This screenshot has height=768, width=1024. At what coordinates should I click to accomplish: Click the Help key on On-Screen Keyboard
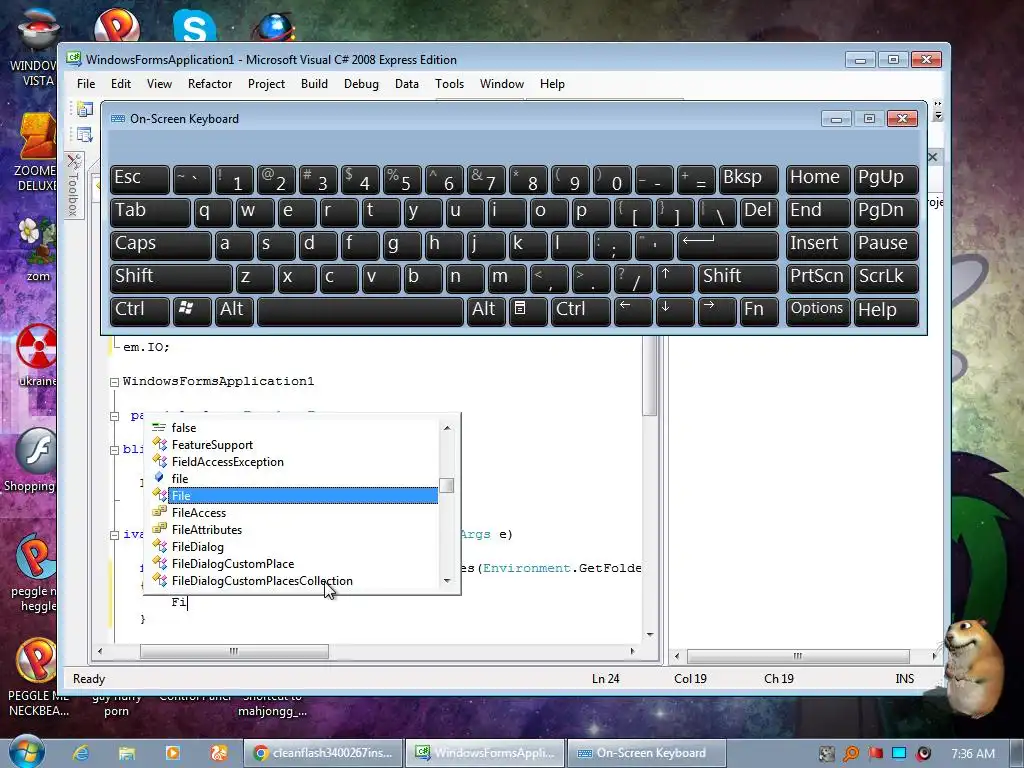coord(886,311)
